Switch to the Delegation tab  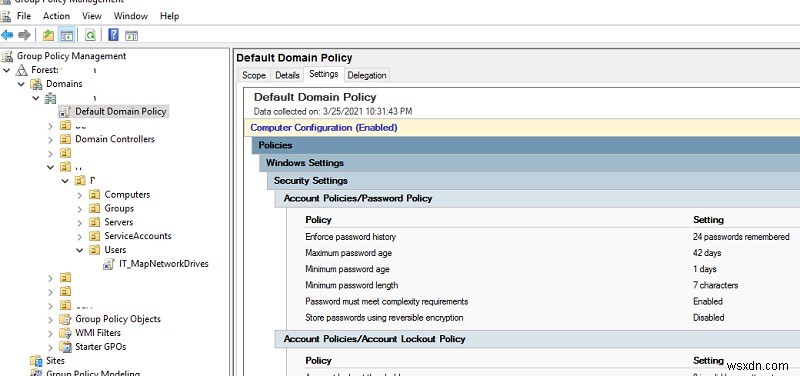(367, 75)
